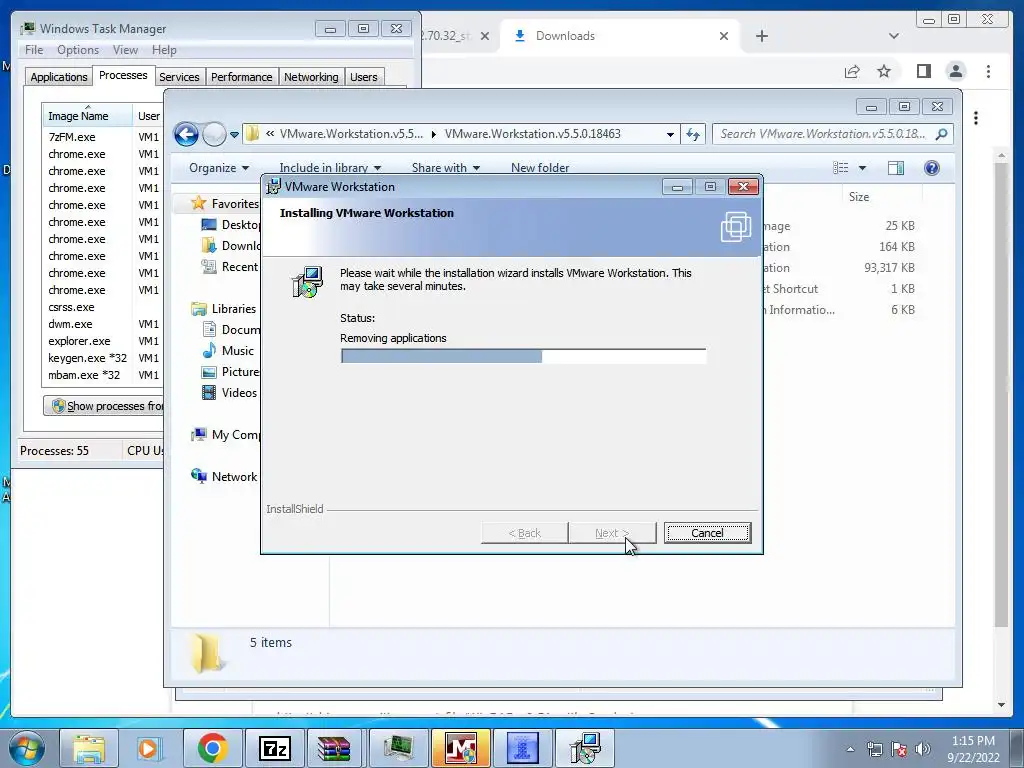The width and height of the screenshot is (1024, 768).
Task: Open Task Manager Help menu
Action: pyautogui.click(x=164, y=50)
